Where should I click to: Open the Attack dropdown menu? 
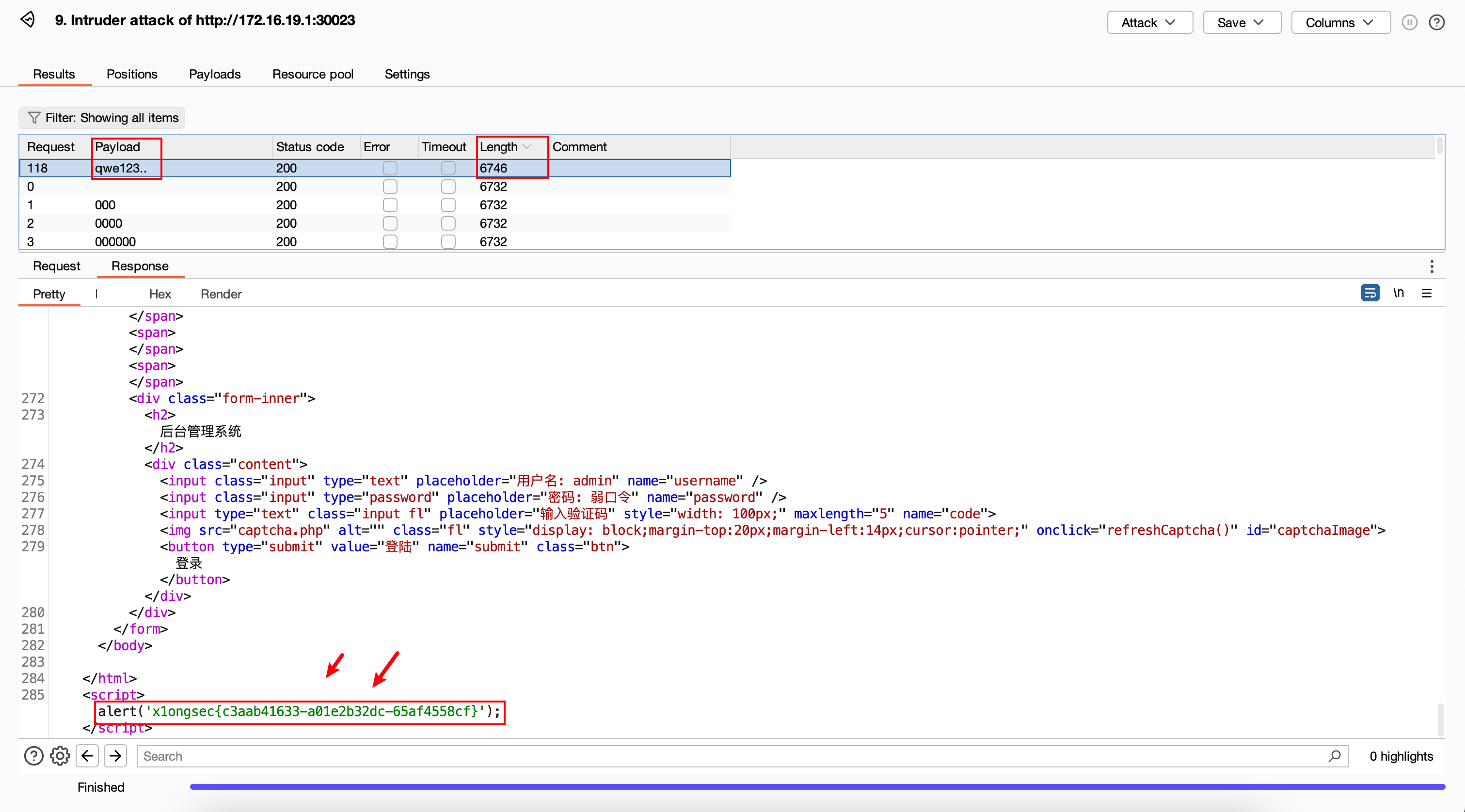coord(1149,22)
